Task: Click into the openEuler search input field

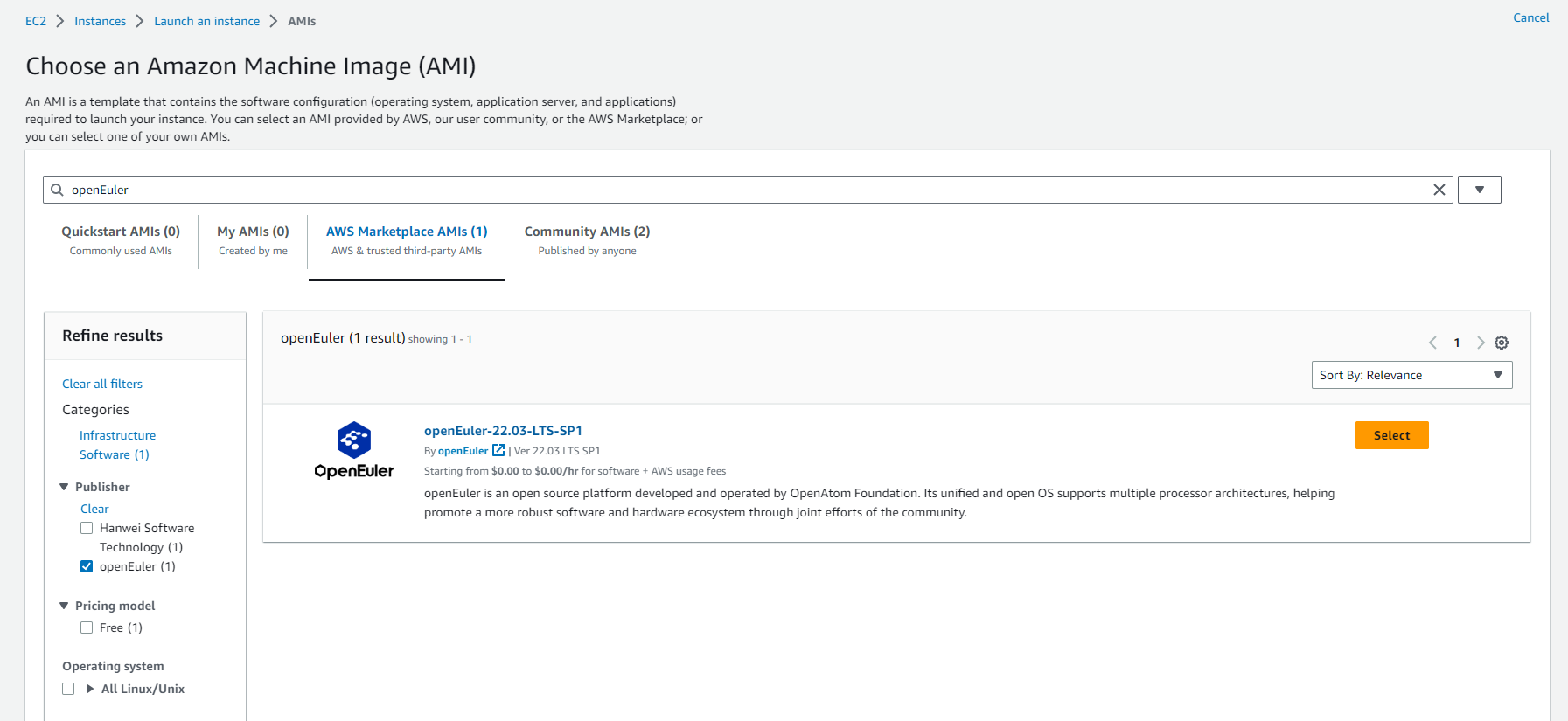Action: coord(743,190)
